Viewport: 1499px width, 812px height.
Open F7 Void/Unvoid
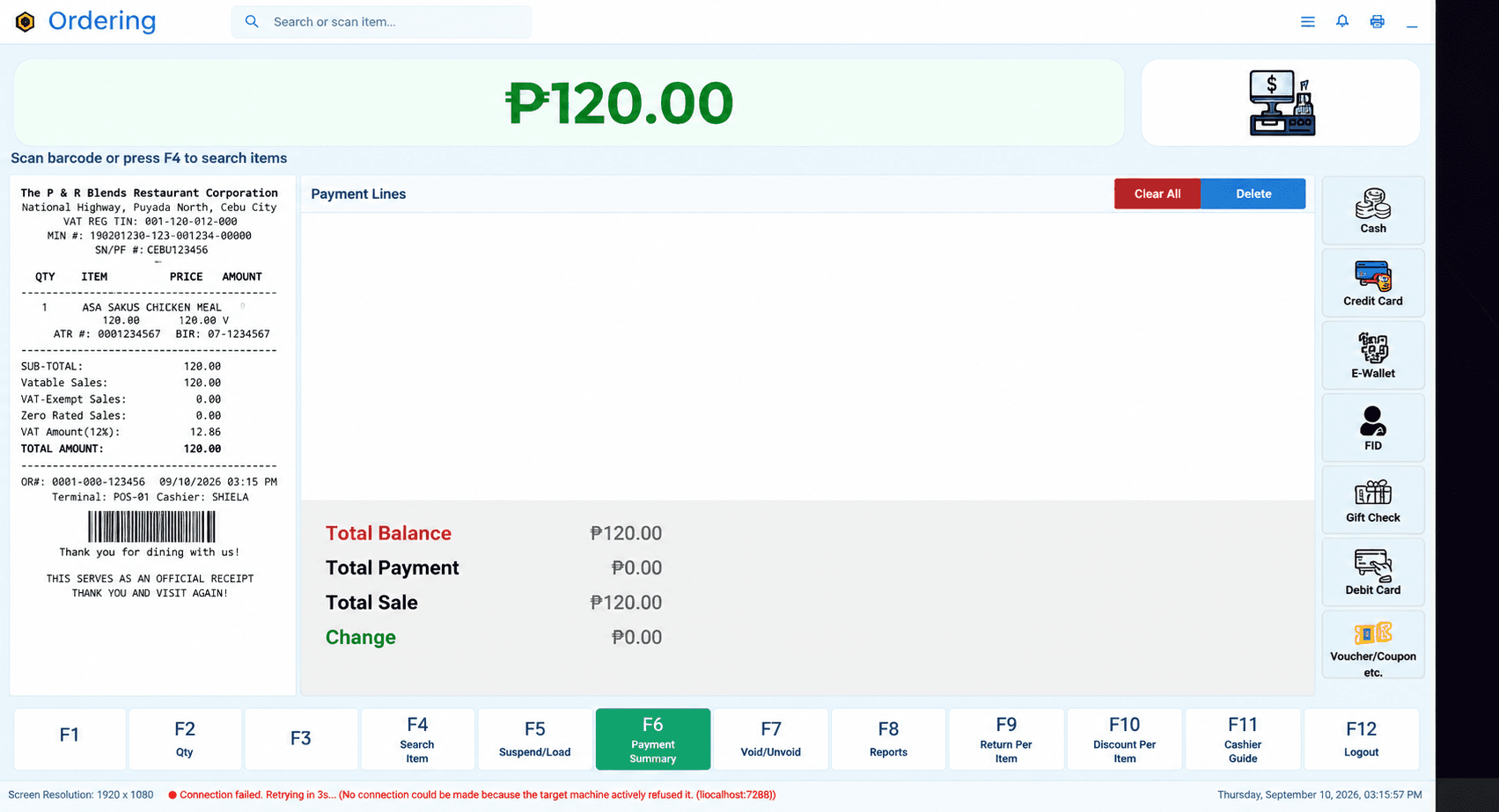tap(770, 739)
